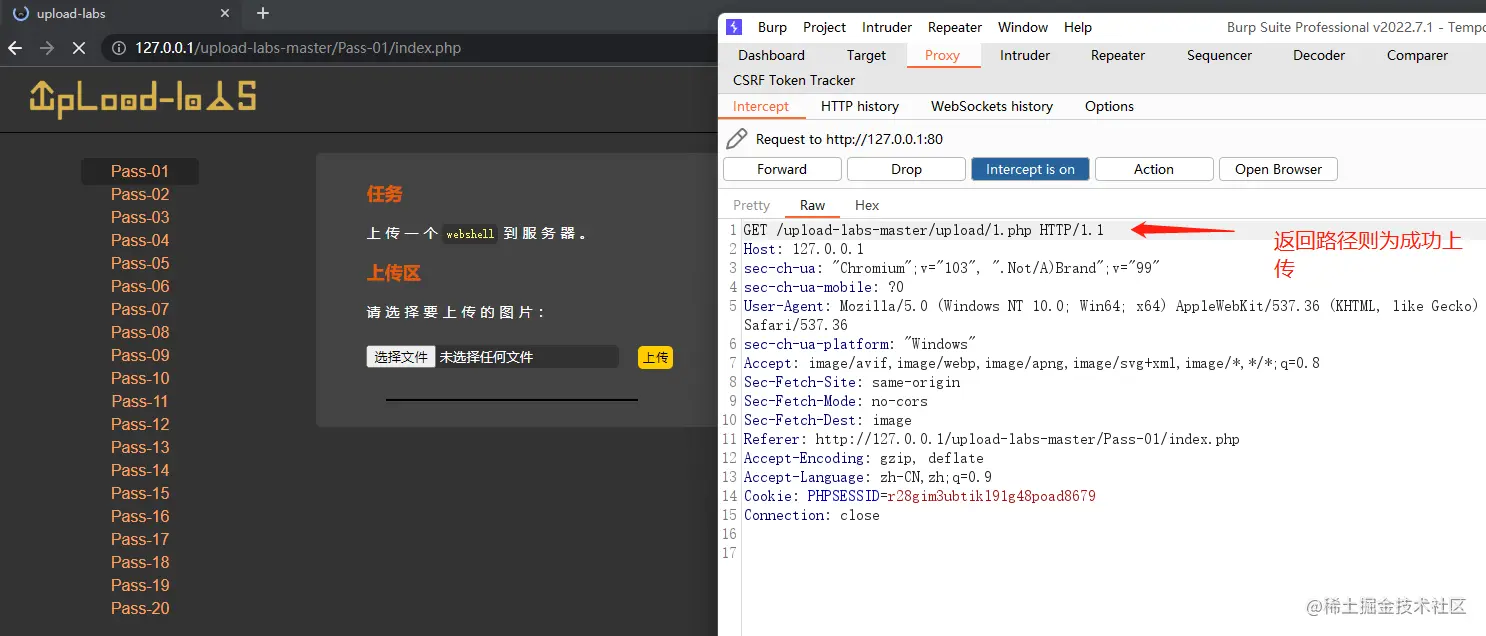Stop page loading with X icon
The height and width of the screenshot is (636, 1486).
(x=79, y=48)
